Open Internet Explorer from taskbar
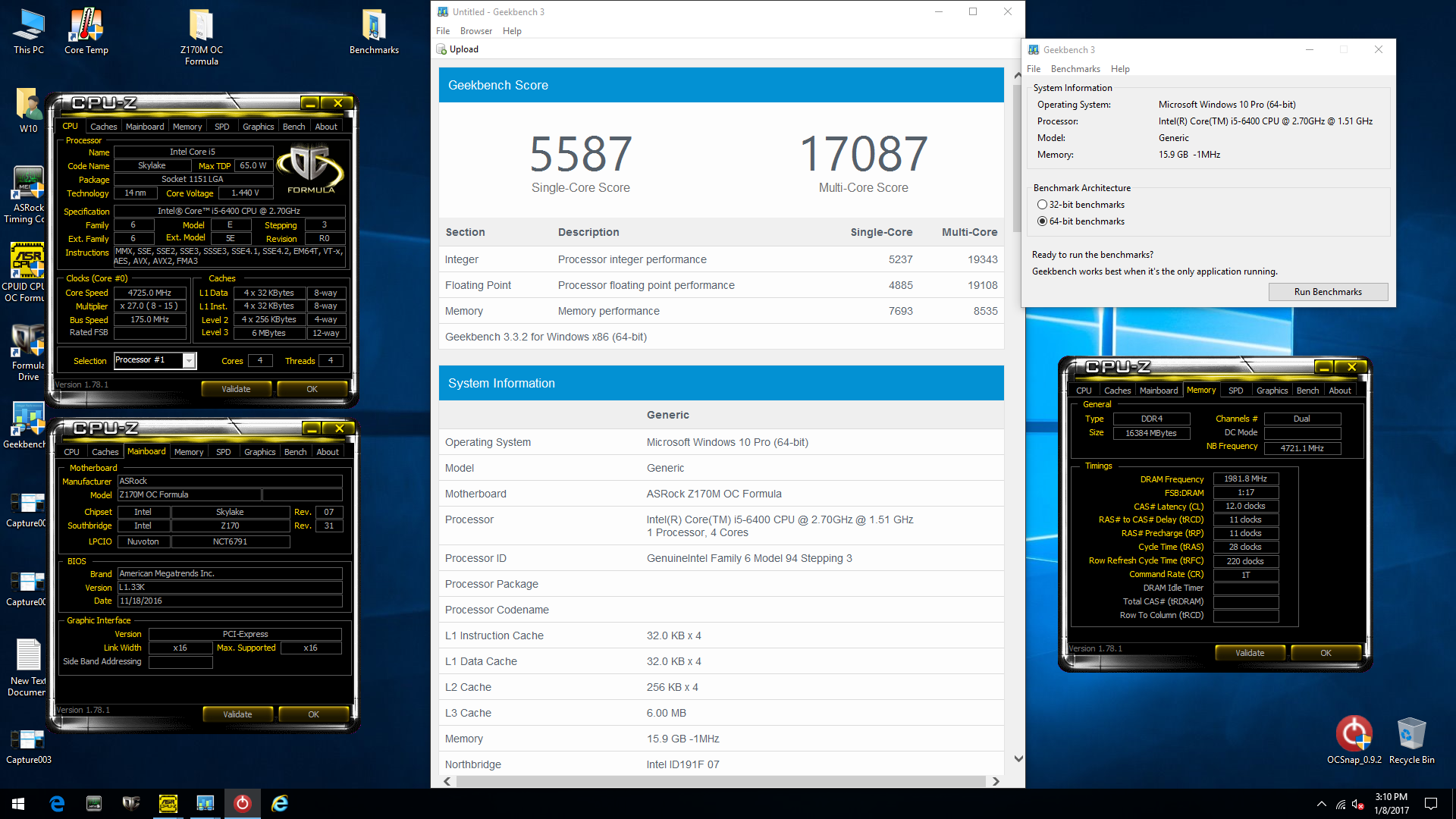This screenshot has height=819, width=1456. pos(280,804)
